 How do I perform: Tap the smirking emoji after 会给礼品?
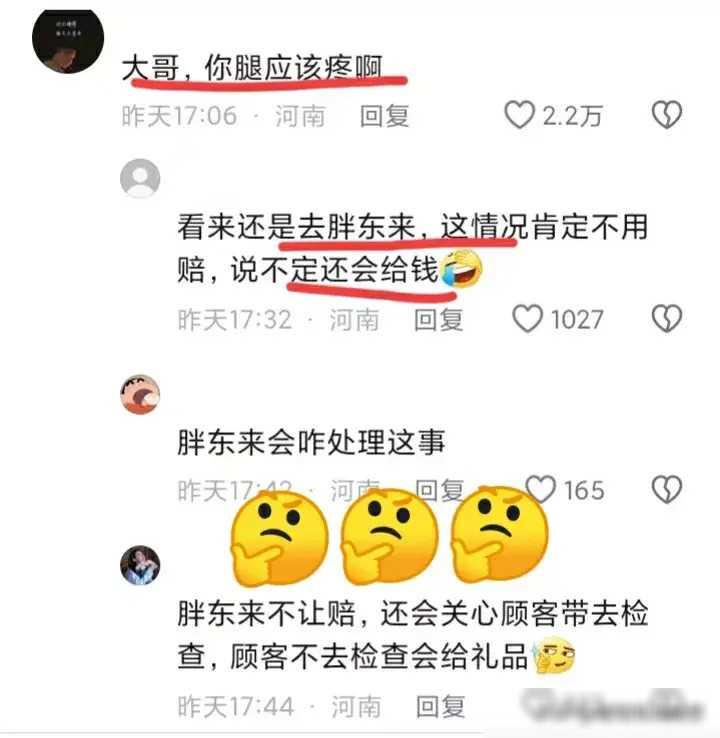[554, 654]
